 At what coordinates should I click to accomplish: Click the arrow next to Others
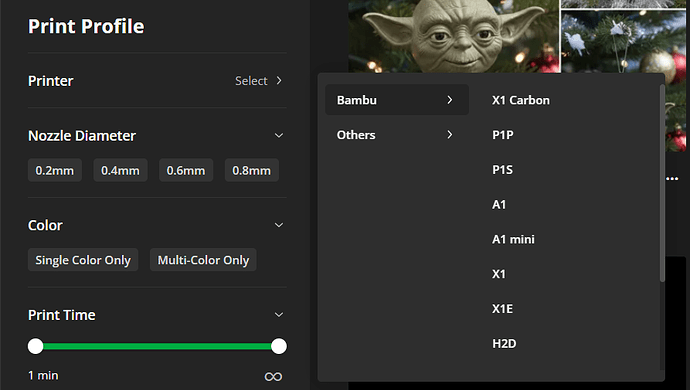coord(449,135)
